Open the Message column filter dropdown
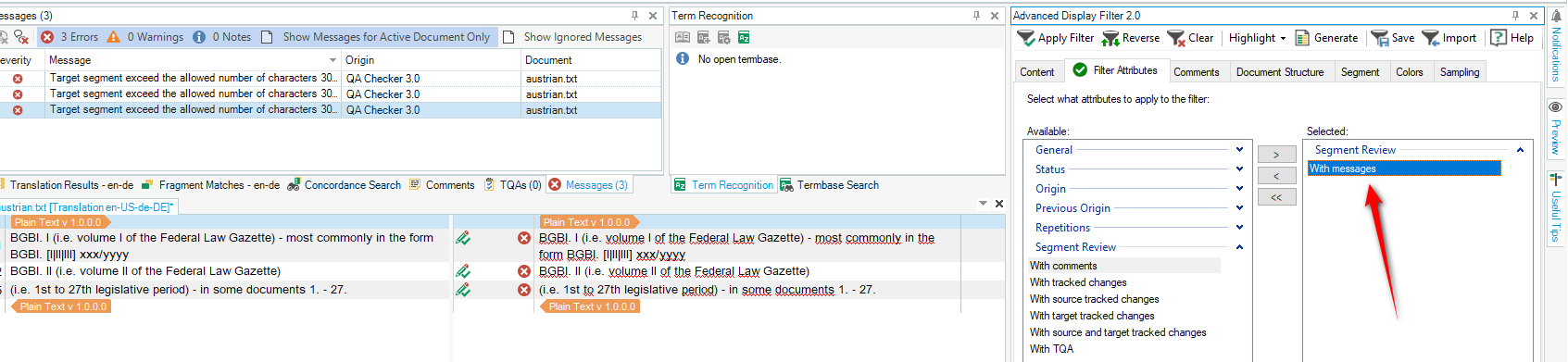Screen dimensions: 1568x362 click(332, 60)
